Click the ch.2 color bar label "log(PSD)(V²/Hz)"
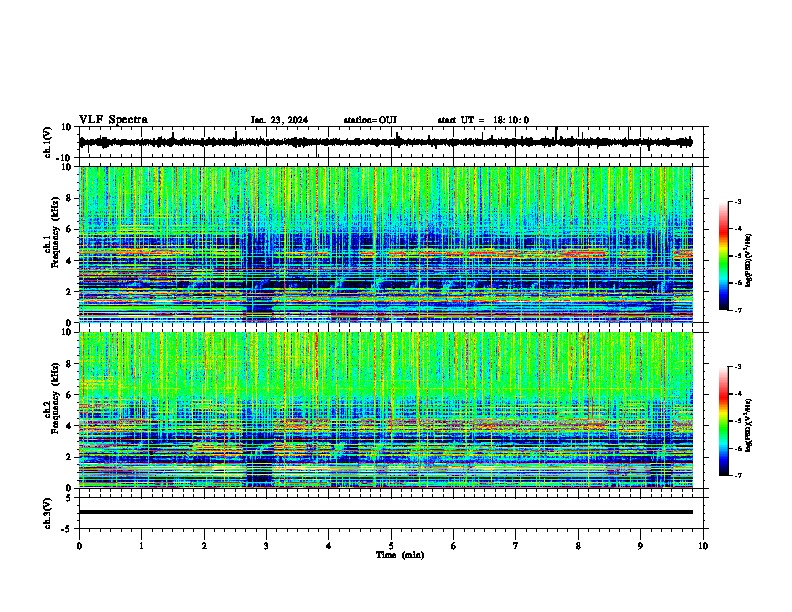This screenshot has width=792, height=612. pos(749,426)
